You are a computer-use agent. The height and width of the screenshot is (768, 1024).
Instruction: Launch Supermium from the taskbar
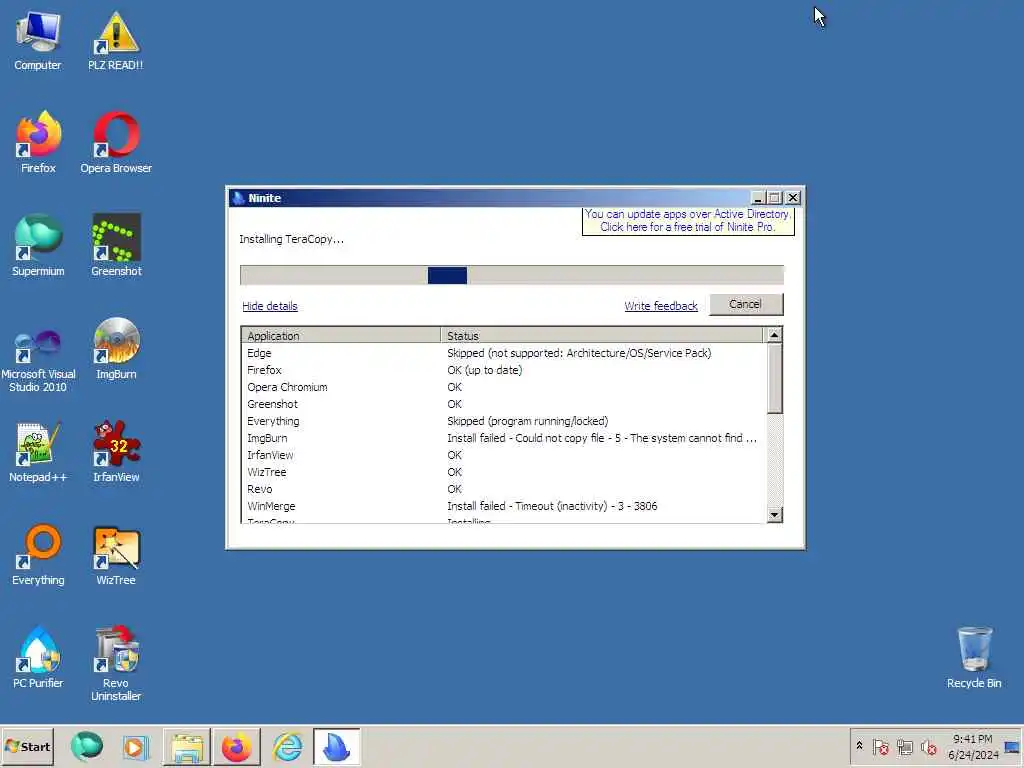(86, 746)
